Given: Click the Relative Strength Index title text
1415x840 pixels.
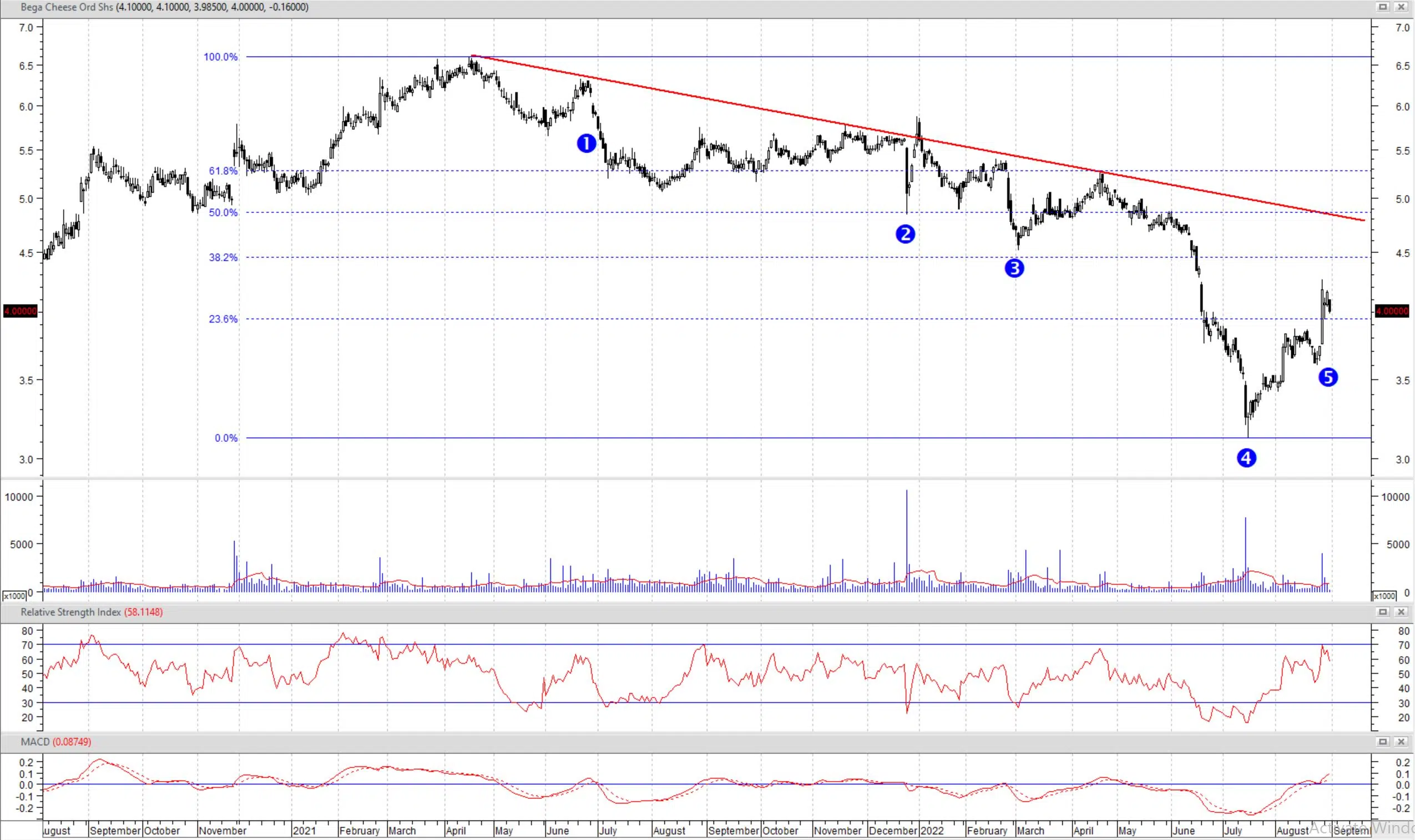Looking at the screenshot, I should coord(71,612).
